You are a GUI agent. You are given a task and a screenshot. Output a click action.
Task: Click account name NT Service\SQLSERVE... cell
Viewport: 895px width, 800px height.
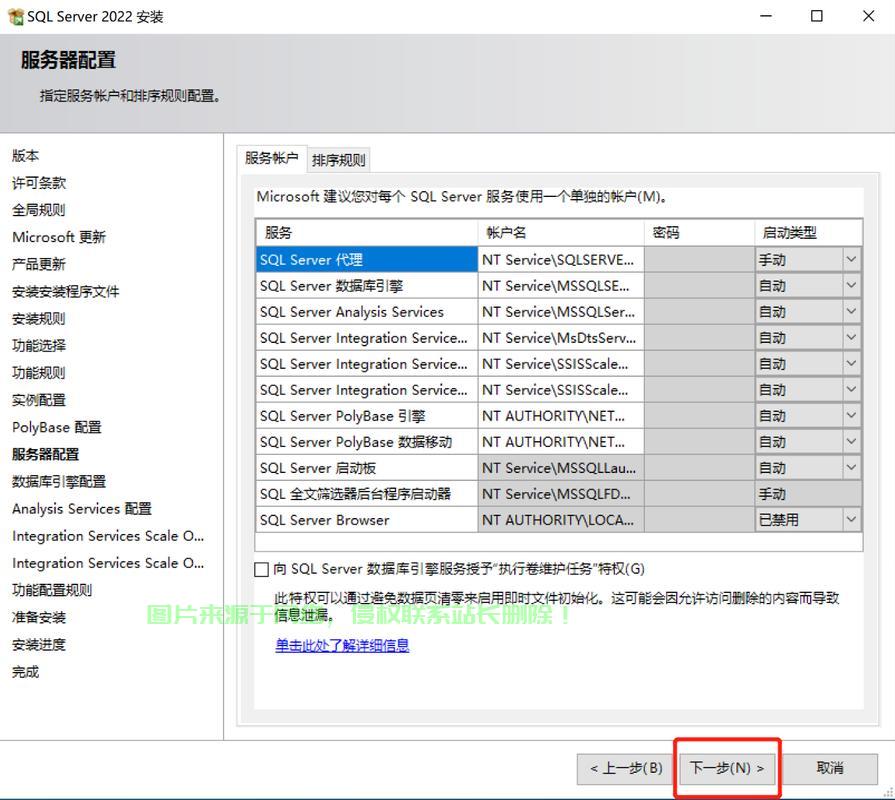[561, 260]
